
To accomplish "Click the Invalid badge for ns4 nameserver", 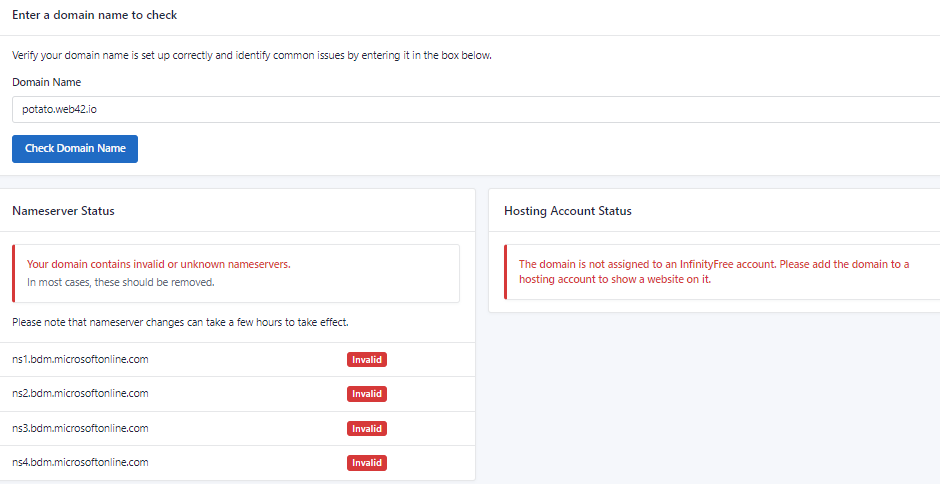I will coord(366,463).
